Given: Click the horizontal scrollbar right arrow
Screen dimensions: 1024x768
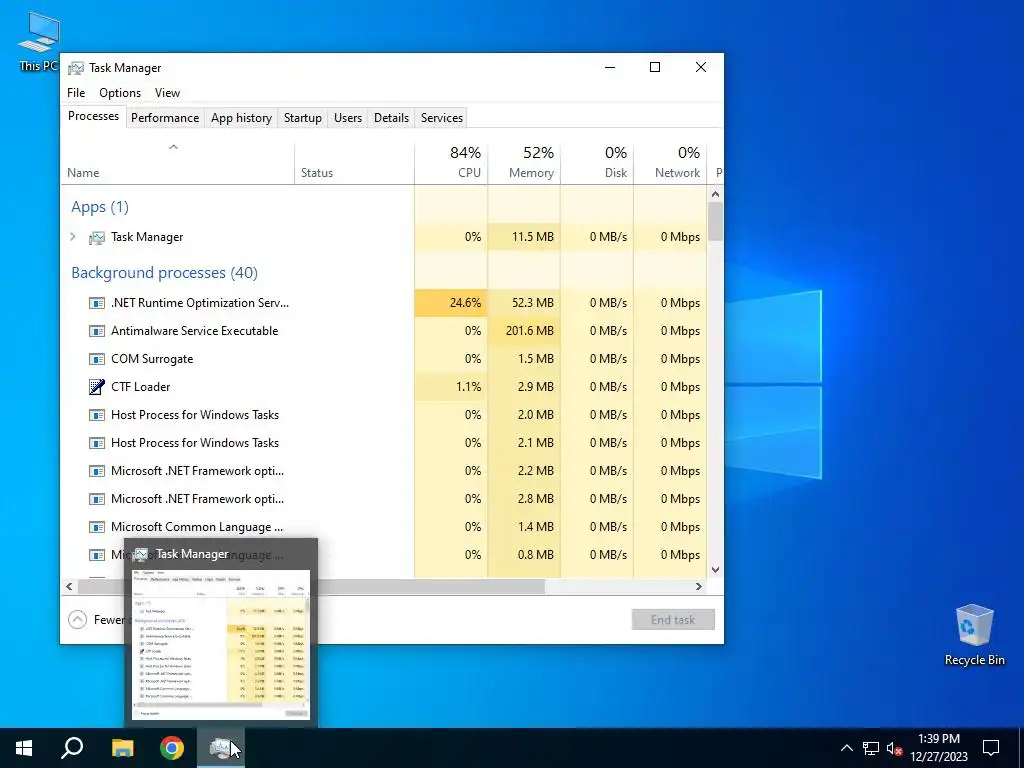Looking at the screenshot, I should (699, 586).
